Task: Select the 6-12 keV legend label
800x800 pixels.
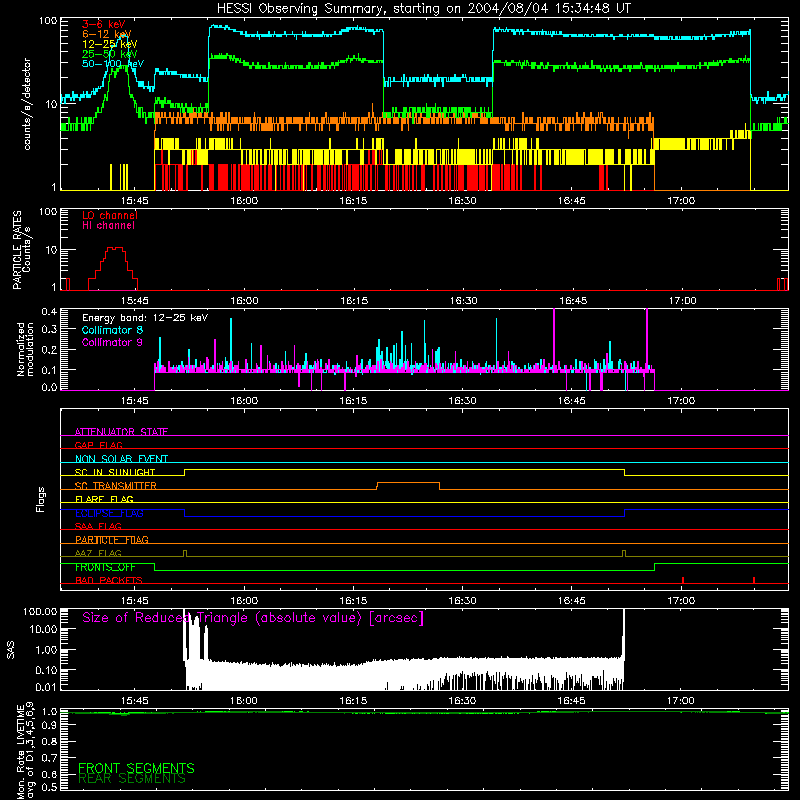Action: (107, 34)
